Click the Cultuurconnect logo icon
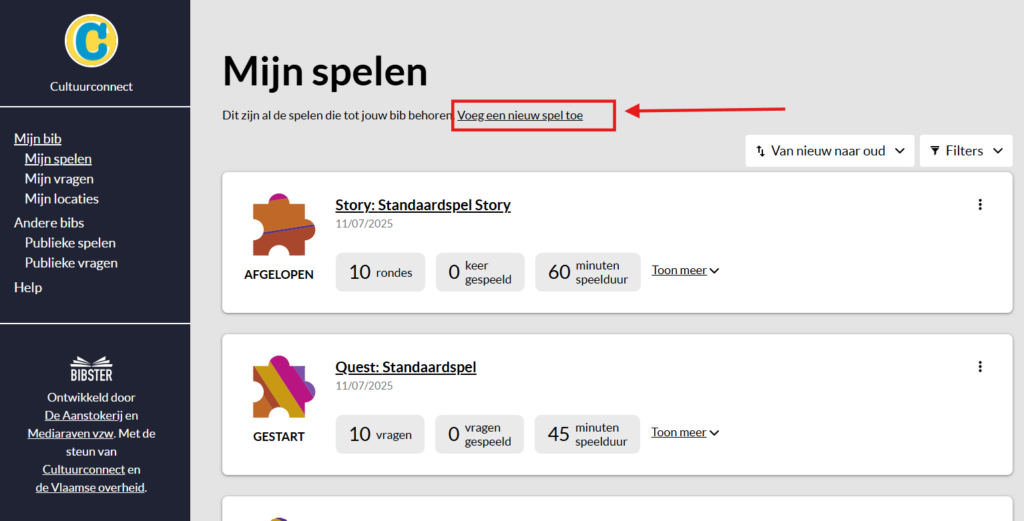This screenshot has width=1024, height=521. click(91, 40)
